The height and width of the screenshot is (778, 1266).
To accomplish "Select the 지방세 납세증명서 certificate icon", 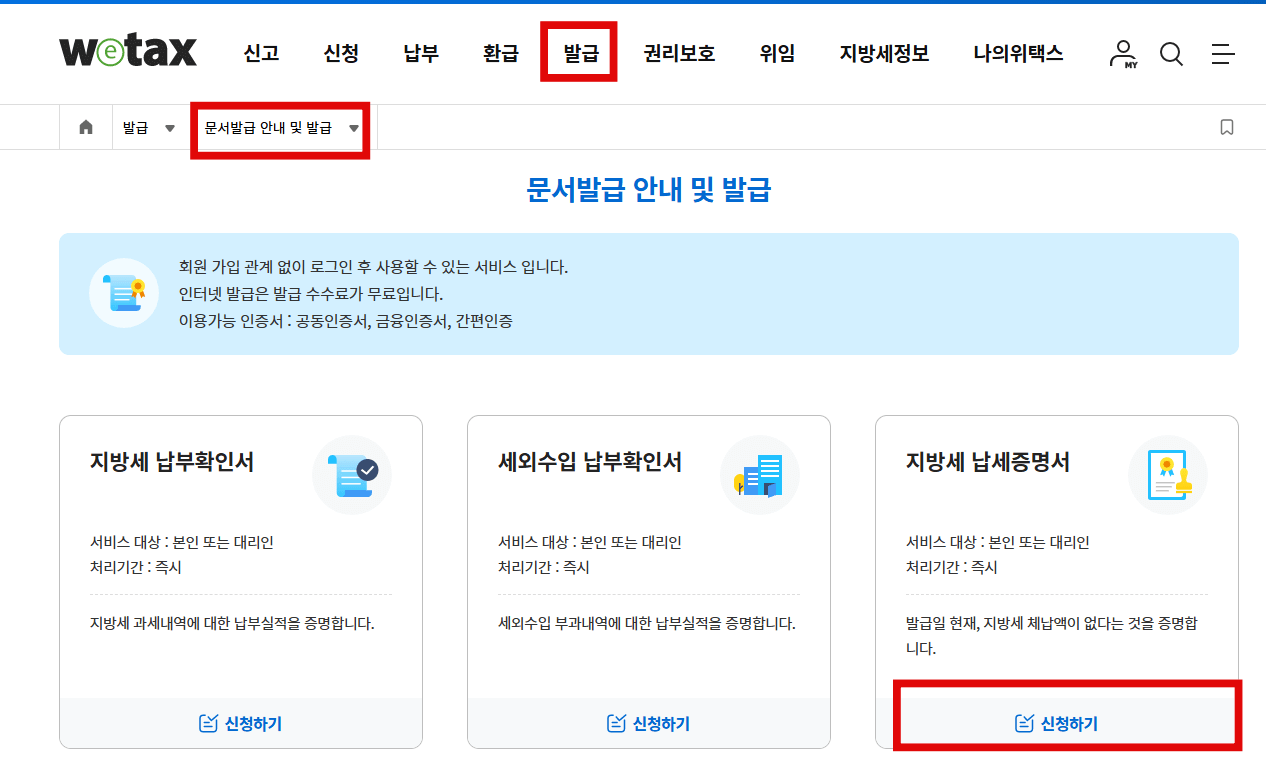I will tap(1168, 474).
